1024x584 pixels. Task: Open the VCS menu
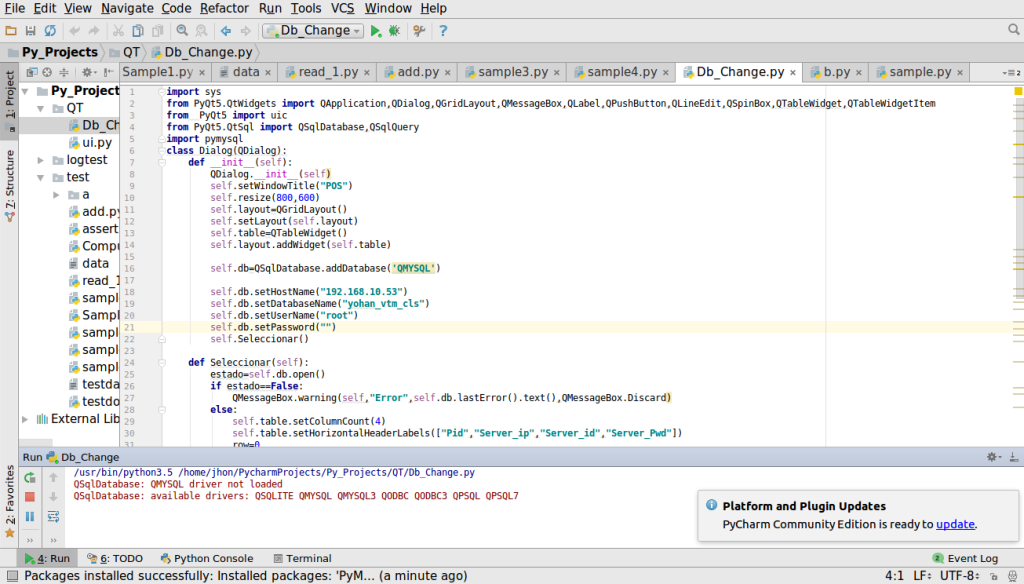coord(342,8)
